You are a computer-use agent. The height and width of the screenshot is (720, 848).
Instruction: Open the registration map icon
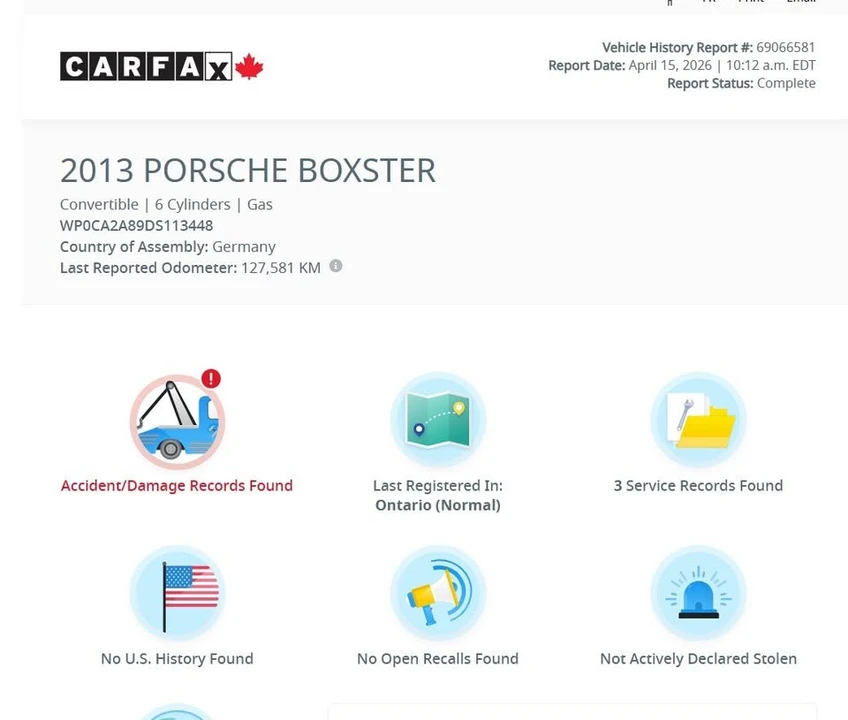click(438, 419)
